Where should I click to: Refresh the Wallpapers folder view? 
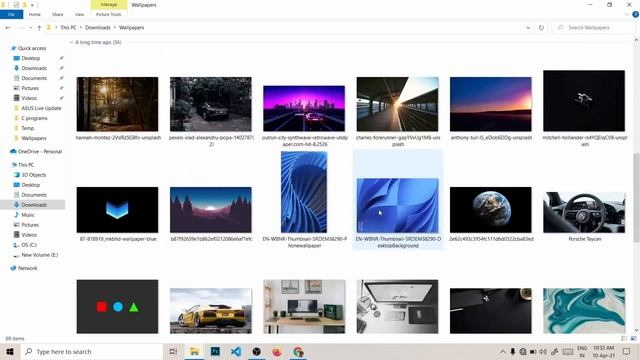pyautogui.click(x=541, y=27)
